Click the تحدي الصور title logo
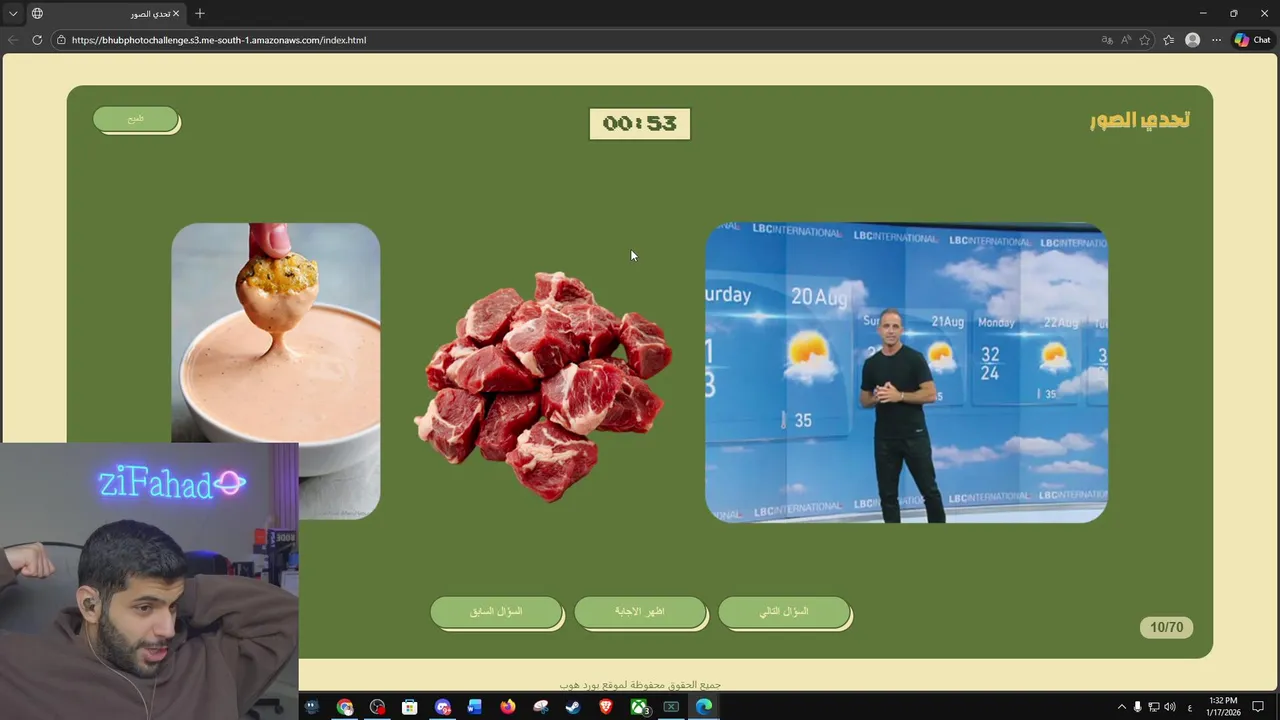1280x720 pixels. (x=1139, y=120)
